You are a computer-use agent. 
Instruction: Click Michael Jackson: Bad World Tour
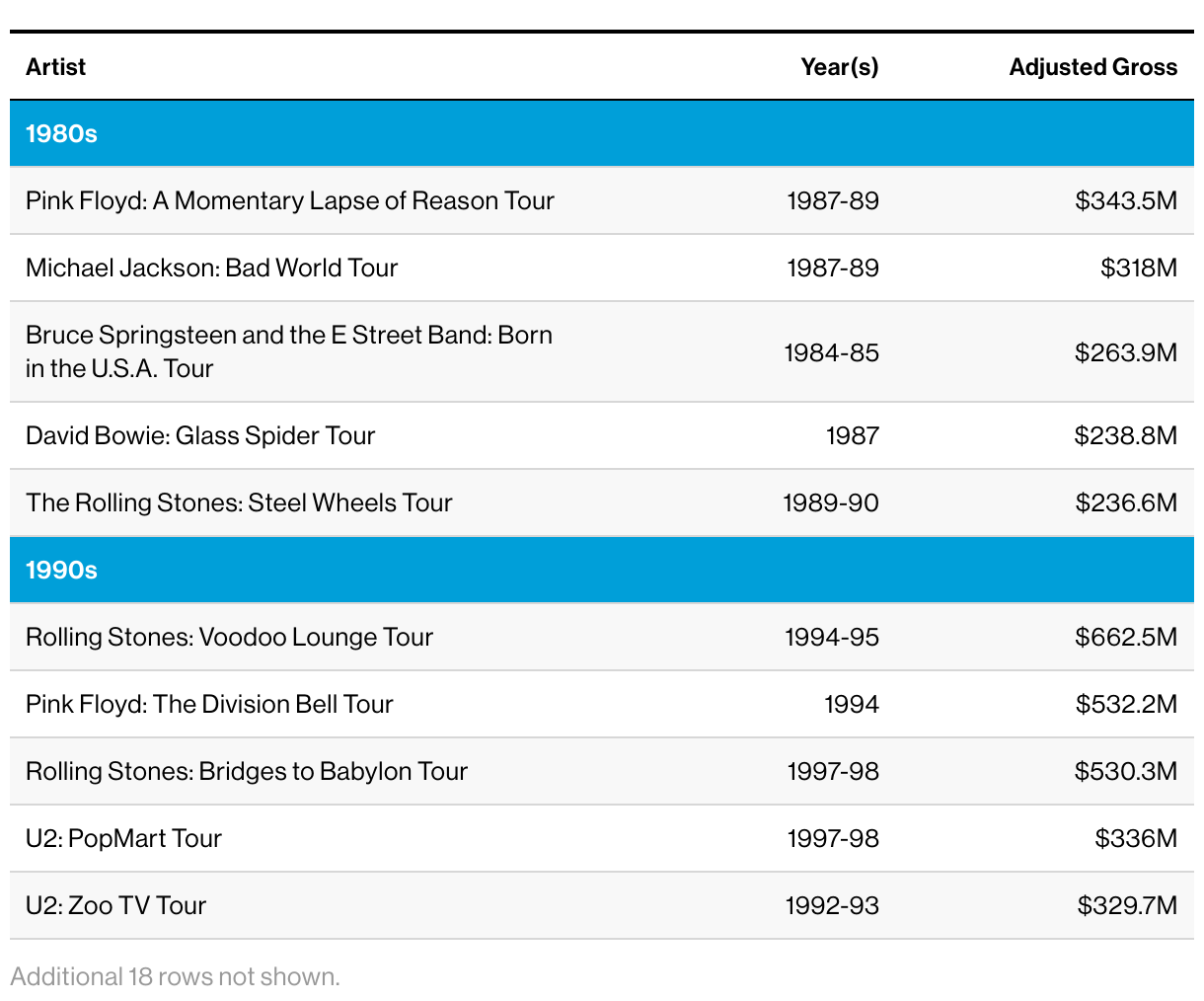click(211, 269)
